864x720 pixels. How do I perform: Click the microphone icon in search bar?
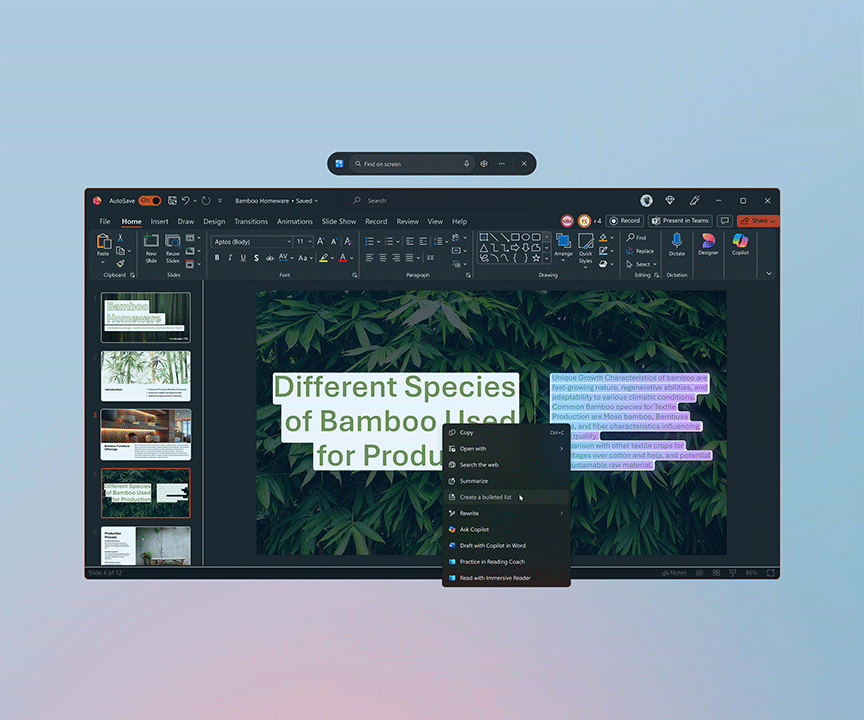point(466,164)
